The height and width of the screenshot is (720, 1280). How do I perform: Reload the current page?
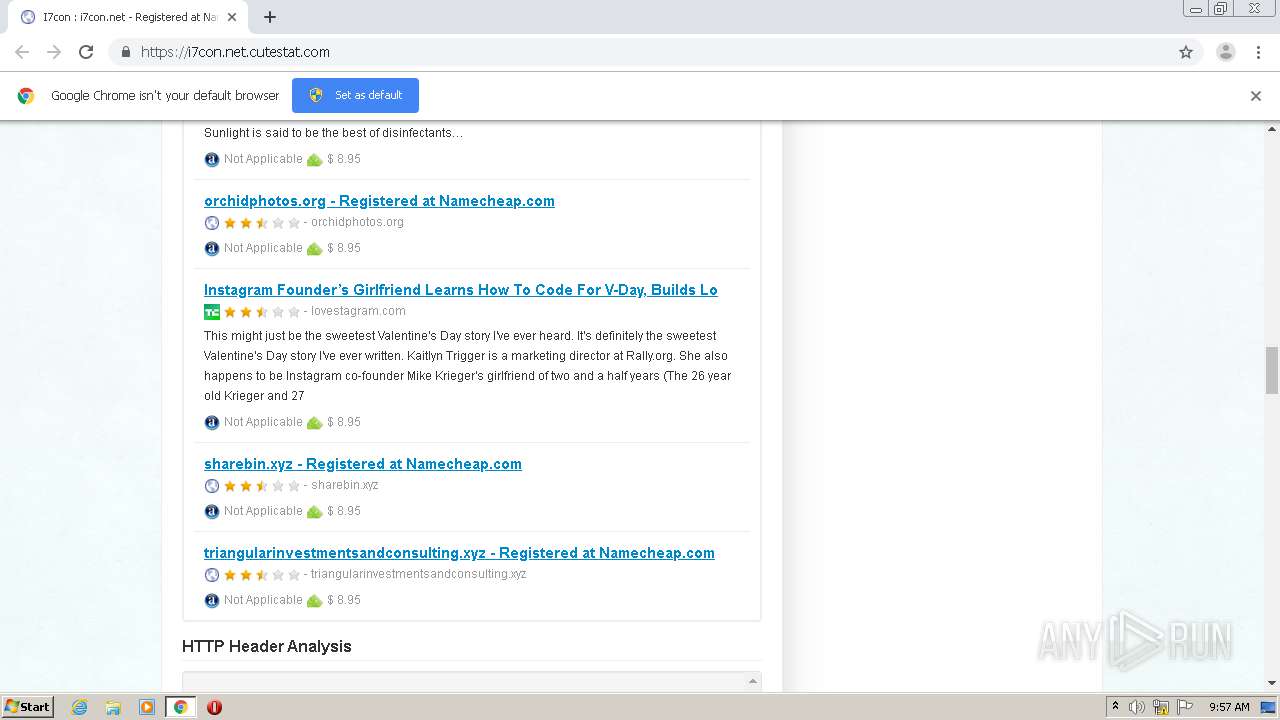[86, 52]
